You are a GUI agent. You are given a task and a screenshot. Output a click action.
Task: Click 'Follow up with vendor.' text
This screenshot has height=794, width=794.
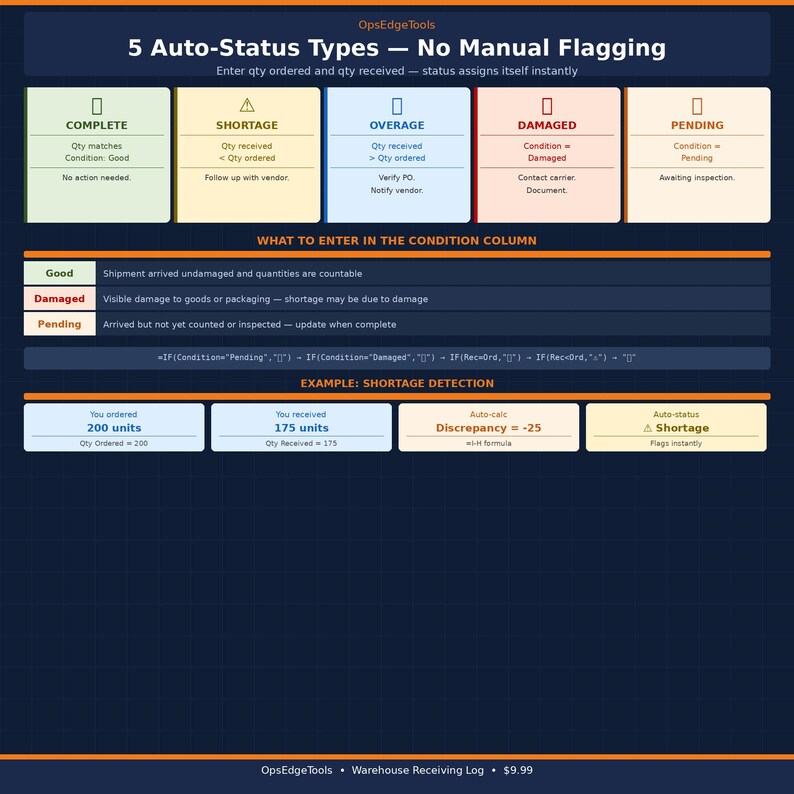pos(247,178)
